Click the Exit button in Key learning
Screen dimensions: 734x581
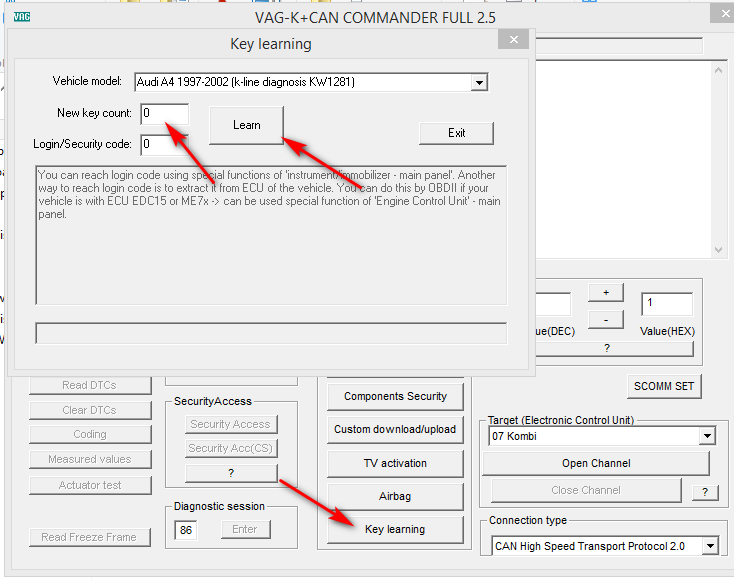coord(456,133)
